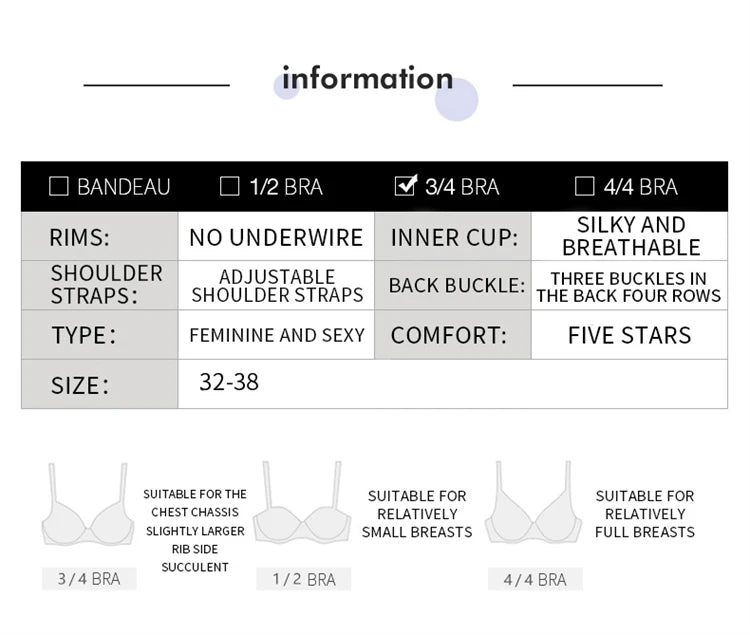Click the information heading
The image size is (750, 635).
pos(367,78)
